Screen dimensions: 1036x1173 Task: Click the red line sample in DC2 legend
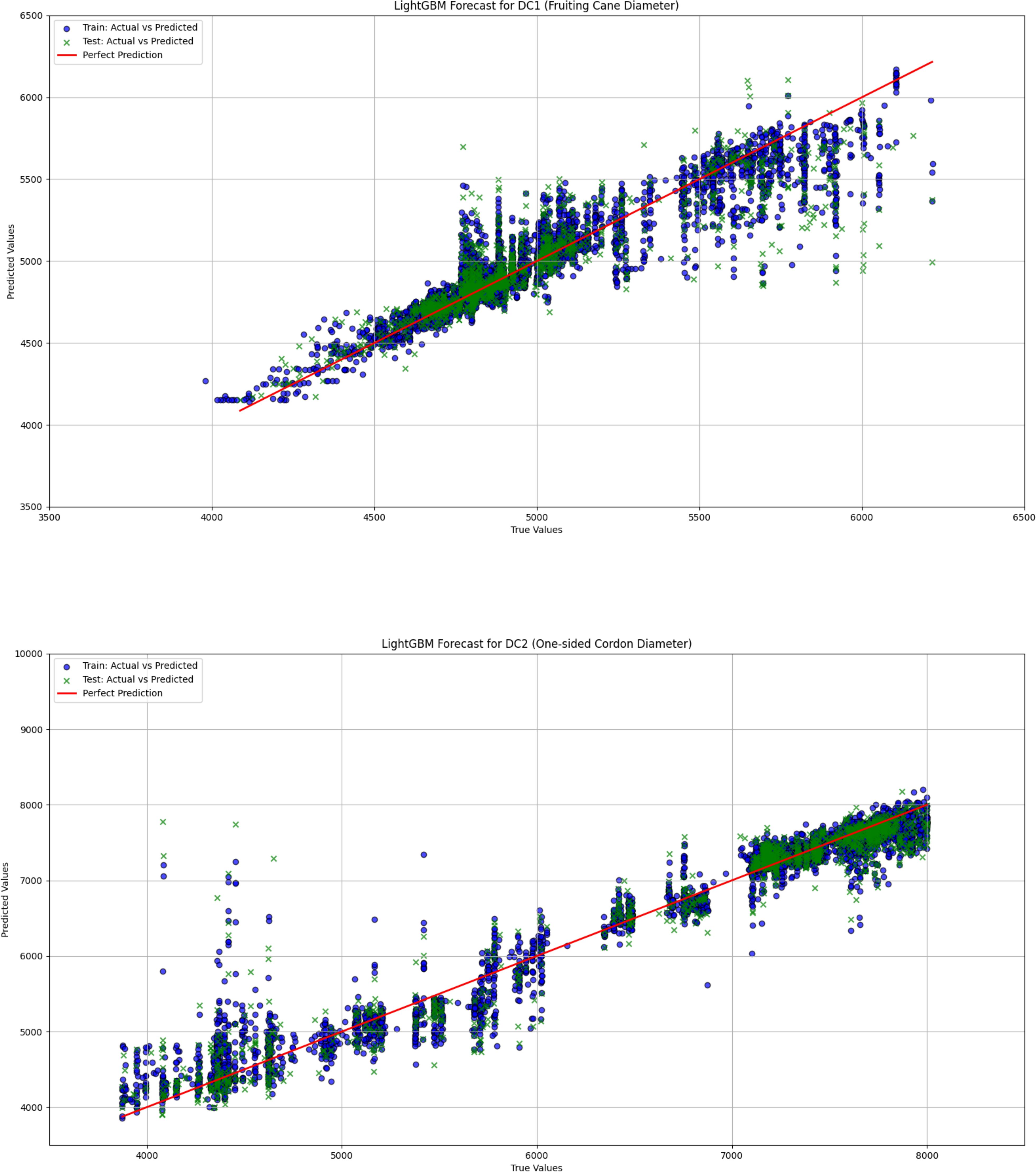(x=67, y=693)
